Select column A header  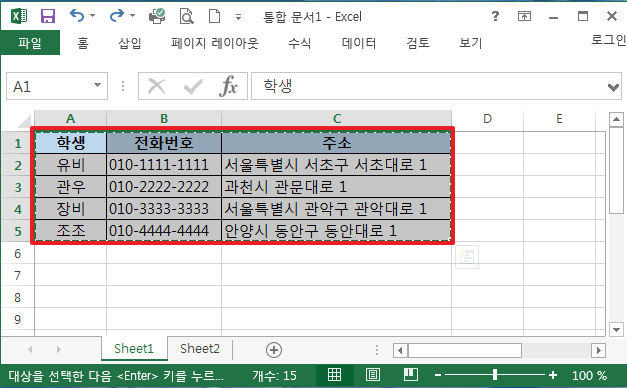[x=70, y=119]
